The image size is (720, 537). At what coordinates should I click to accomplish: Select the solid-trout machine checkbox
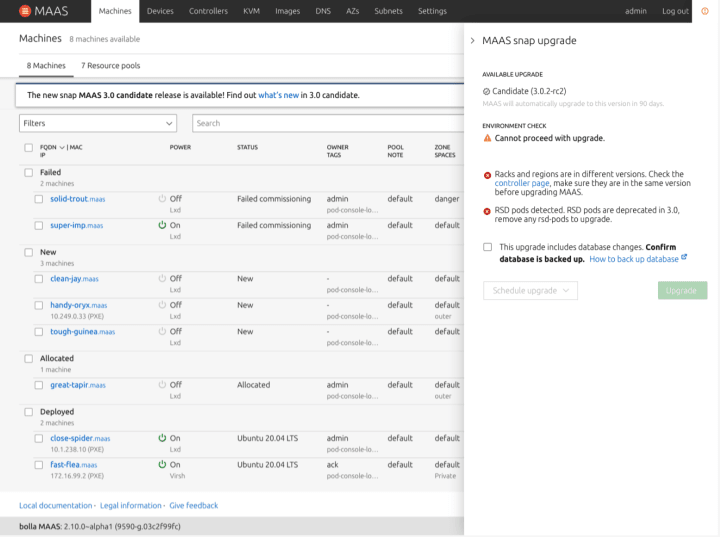point(39,199)
